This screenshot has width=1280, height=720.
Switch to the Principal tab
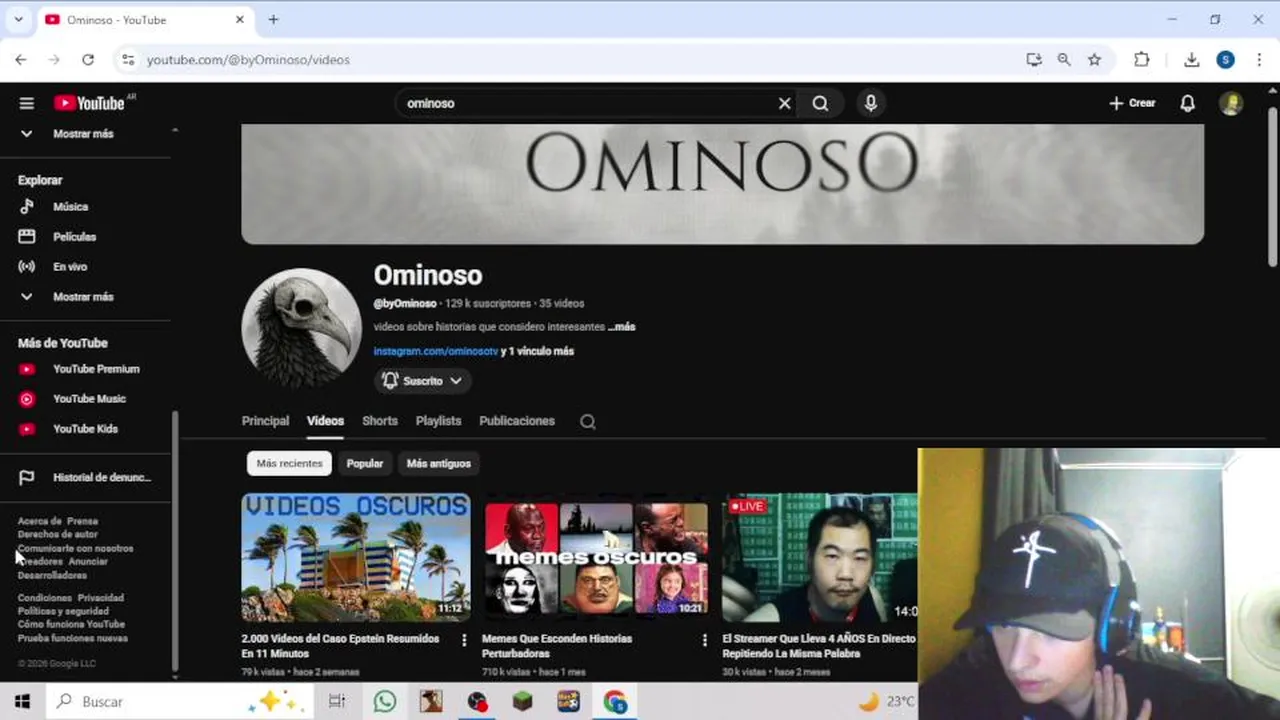coord(265,421)
